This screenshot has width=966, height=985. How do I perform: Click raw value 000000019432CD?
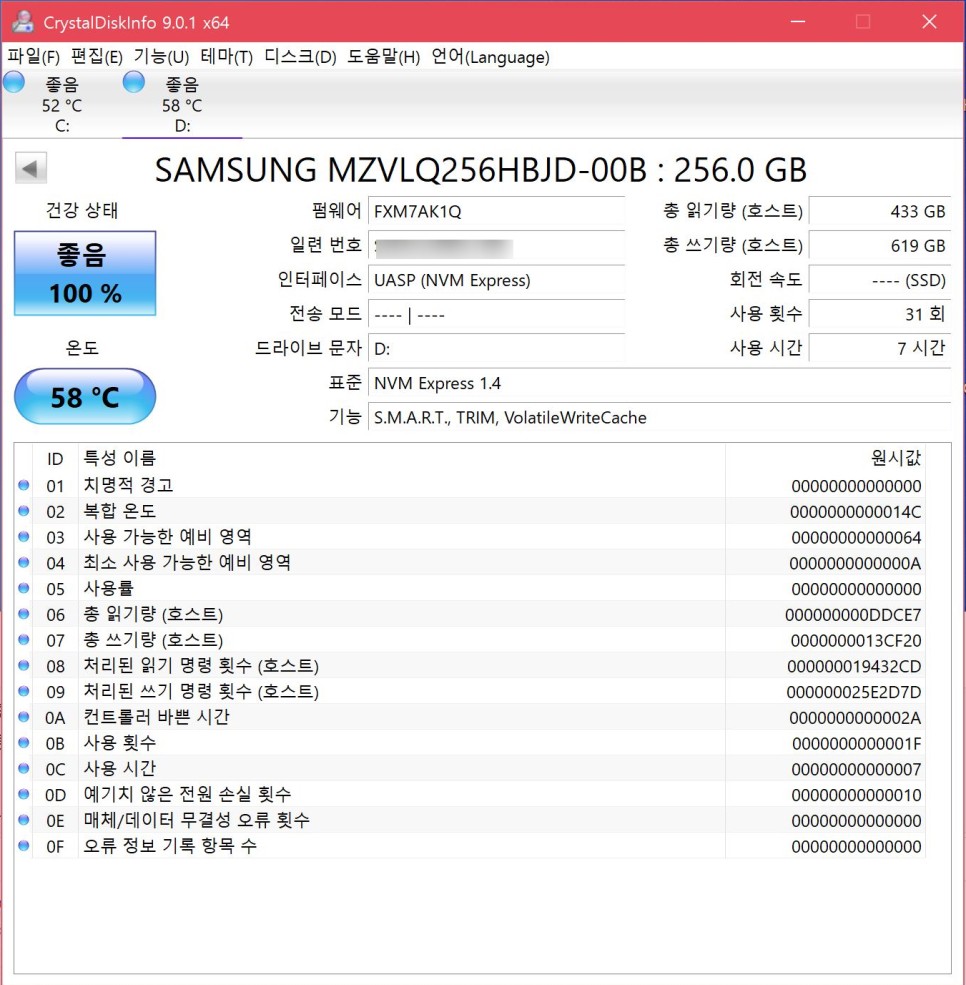click(854, 667)
